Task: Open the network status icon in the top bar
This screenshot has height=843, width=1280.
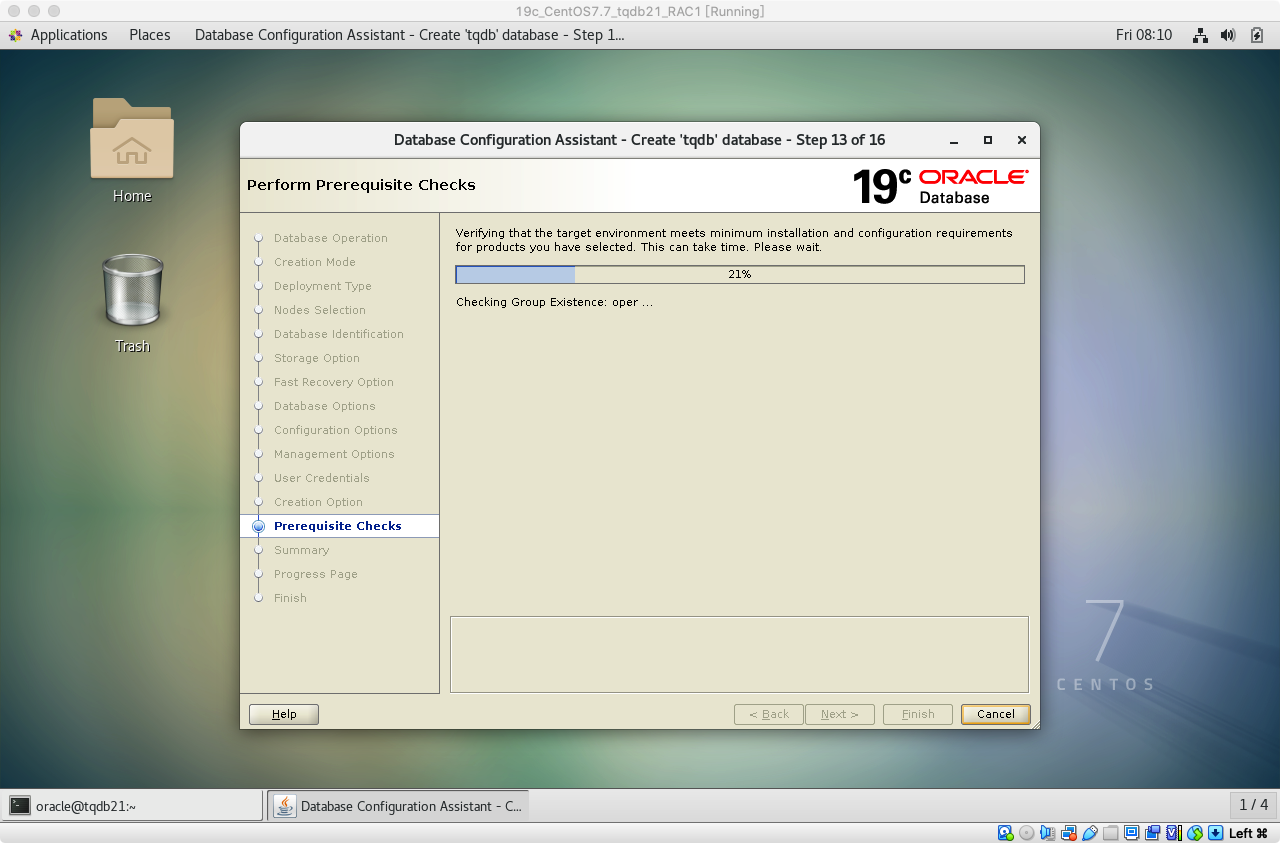Action: (x=1201, y=35)
